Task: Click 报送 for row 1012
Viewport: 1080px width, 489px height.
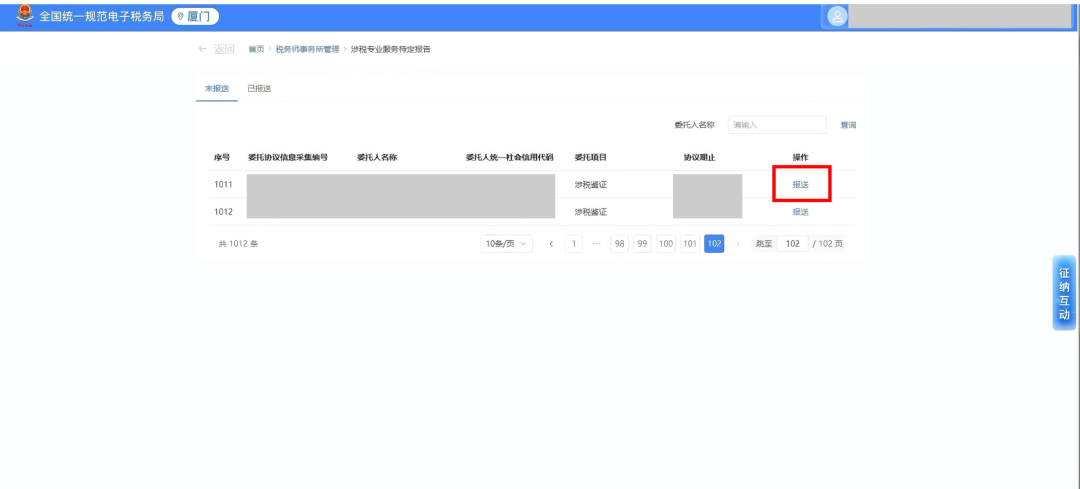Action: click(x=800, y=212)
